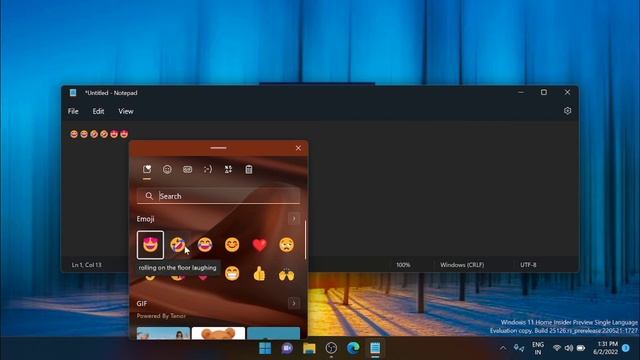Switch to the Emoji smiley tab
This screenshot has width=640, height=360.
click(x=167, y=169)
